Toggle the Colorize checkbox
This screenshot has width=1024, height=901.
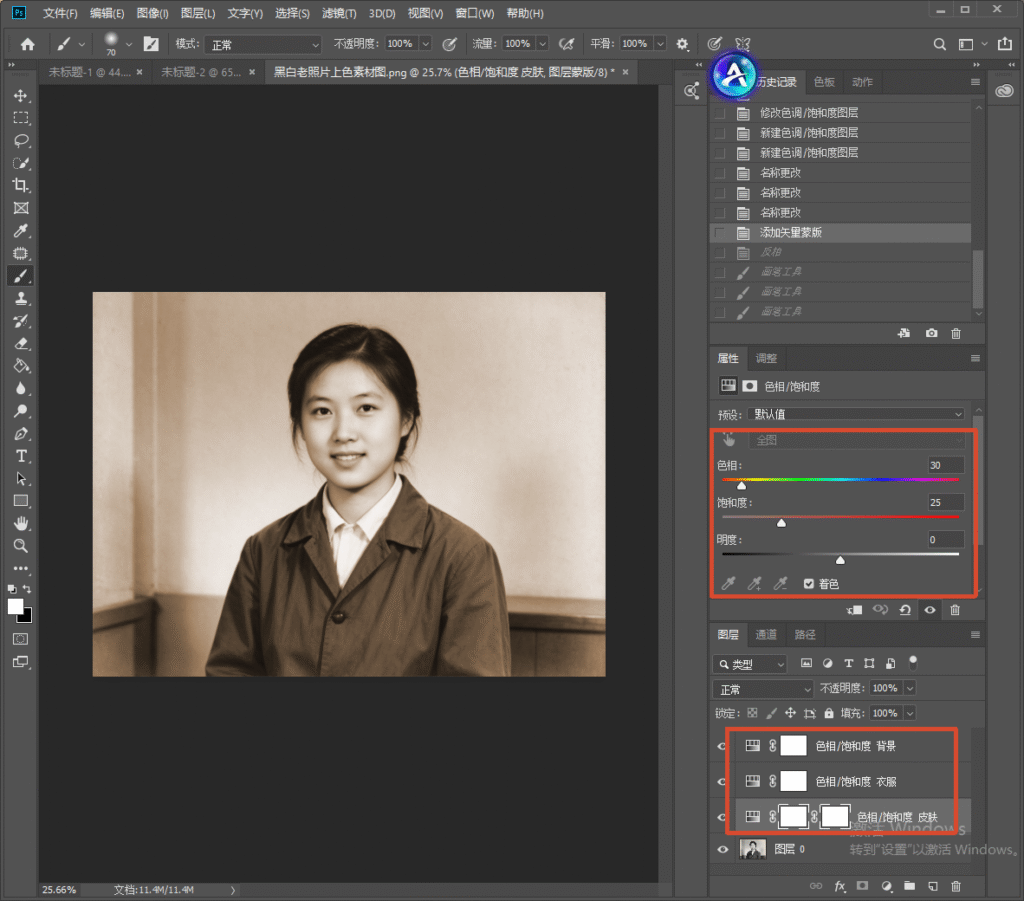[x=808, y=584]
